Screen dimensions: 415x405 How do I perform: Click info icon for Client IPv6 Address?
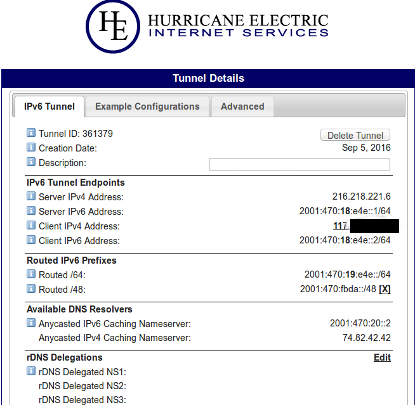[31, 240]
